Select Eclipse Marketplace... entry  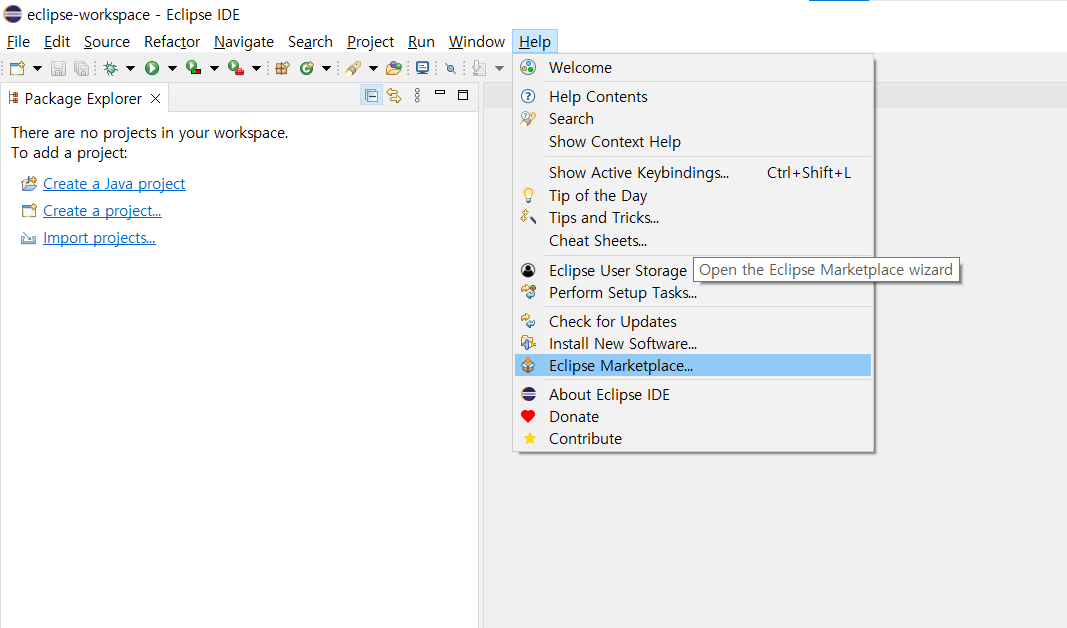pyautogui.click(x=693, y=365)
